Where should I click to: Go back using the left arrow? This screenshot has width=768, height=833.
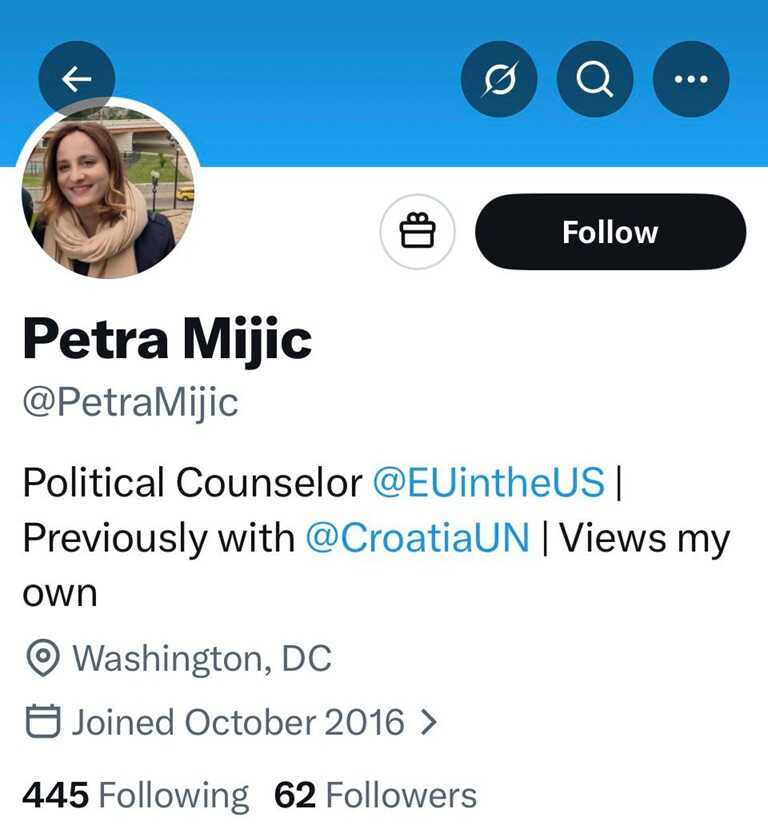(x=77, y=79)
